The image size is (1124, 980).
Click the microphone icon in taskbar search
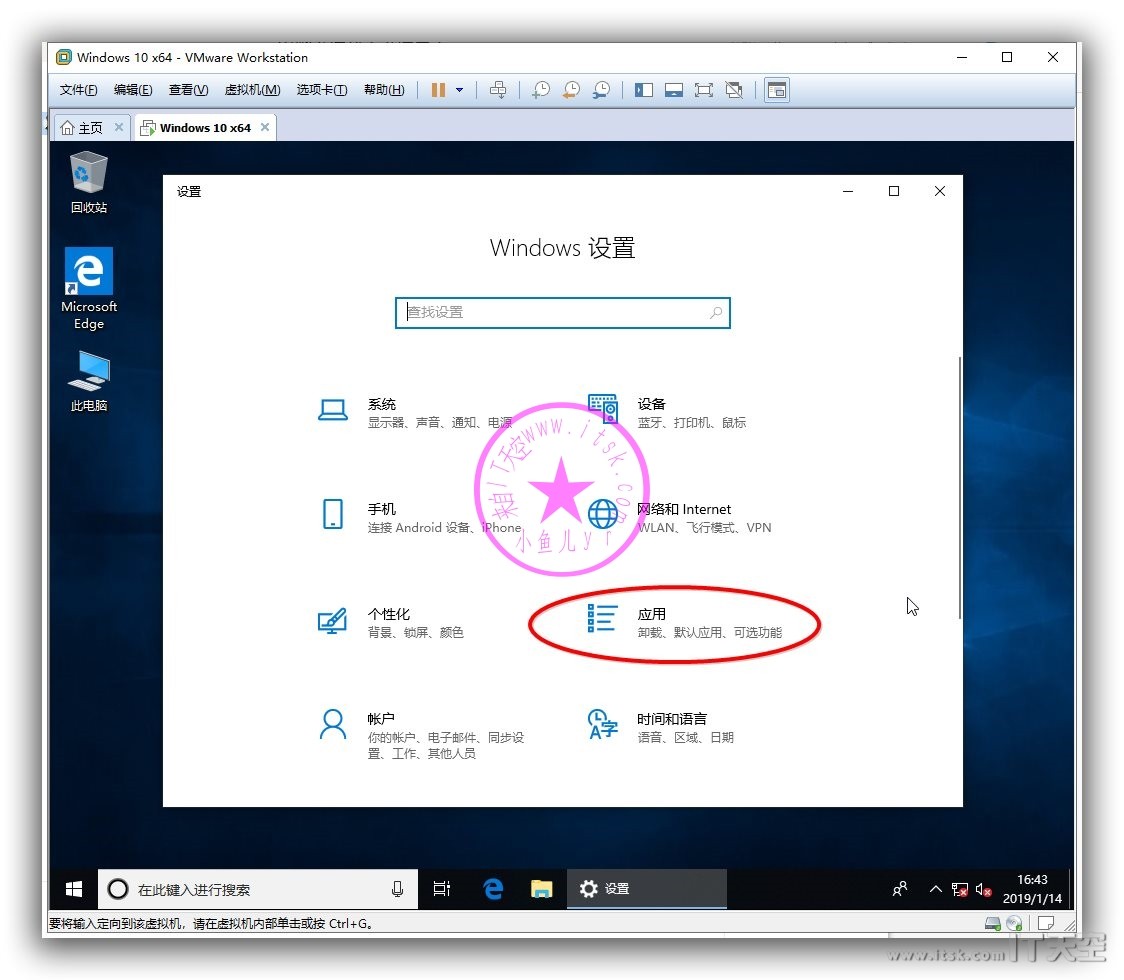[397, 889]
